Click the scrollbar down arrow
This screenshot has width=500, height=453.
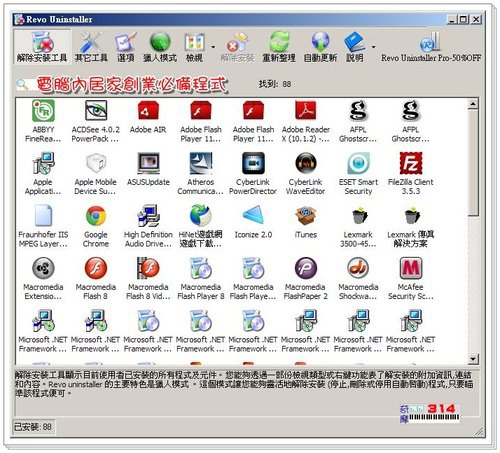(x=473, y=359)
